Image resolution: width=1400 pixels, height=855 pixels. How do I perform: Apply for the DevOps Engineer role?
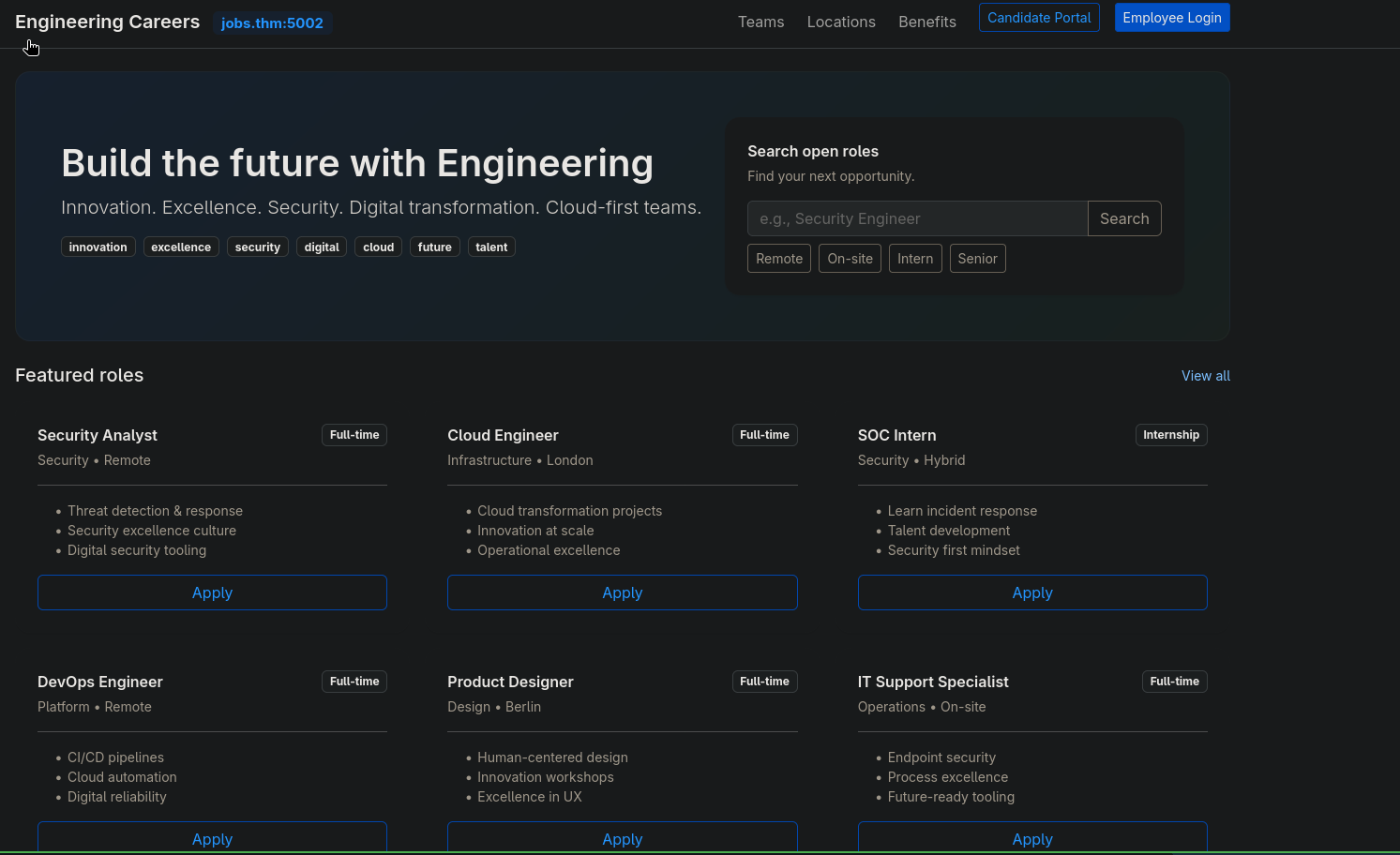point(212,838)
